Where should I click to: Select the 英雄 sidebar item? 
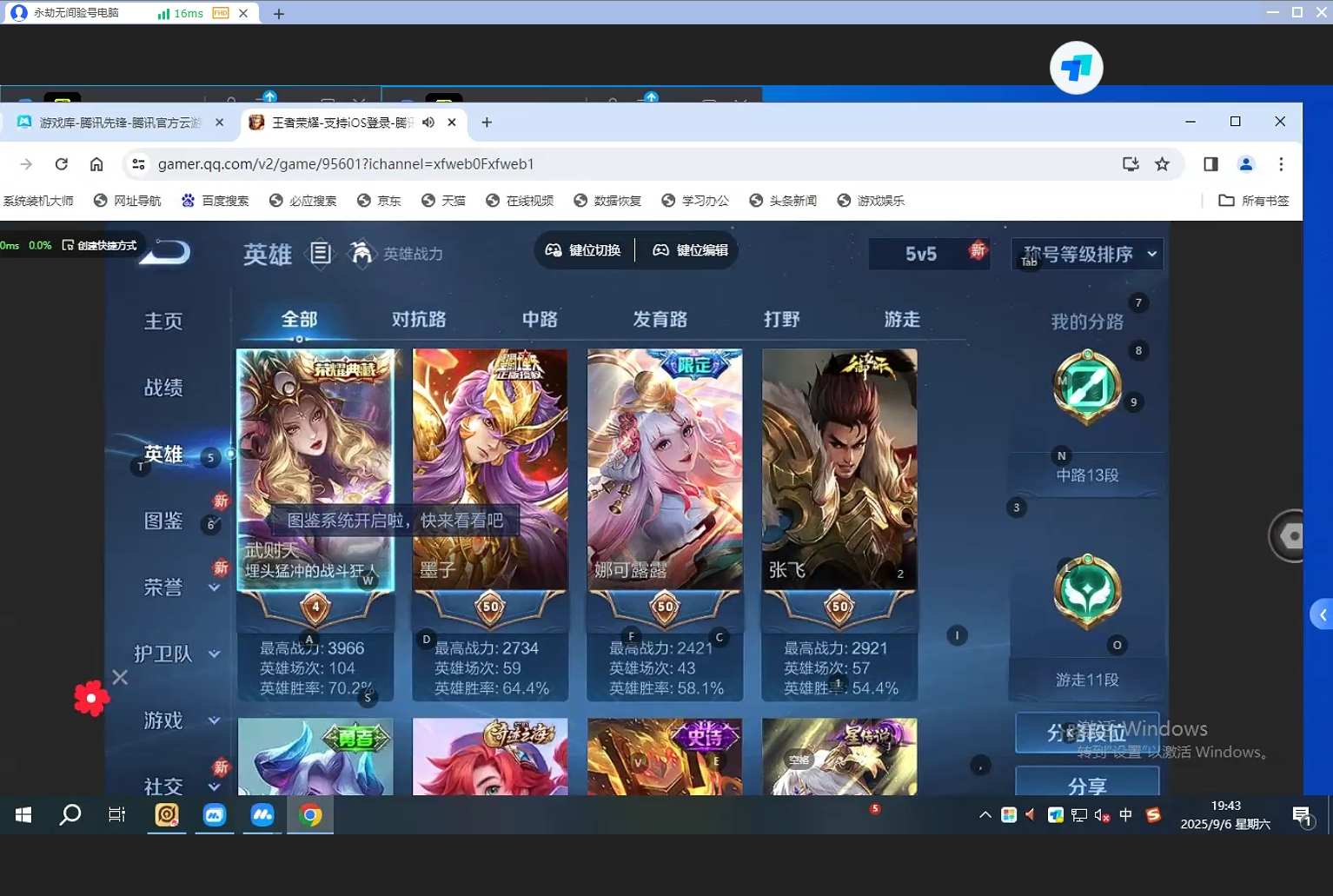coord(163,454)
